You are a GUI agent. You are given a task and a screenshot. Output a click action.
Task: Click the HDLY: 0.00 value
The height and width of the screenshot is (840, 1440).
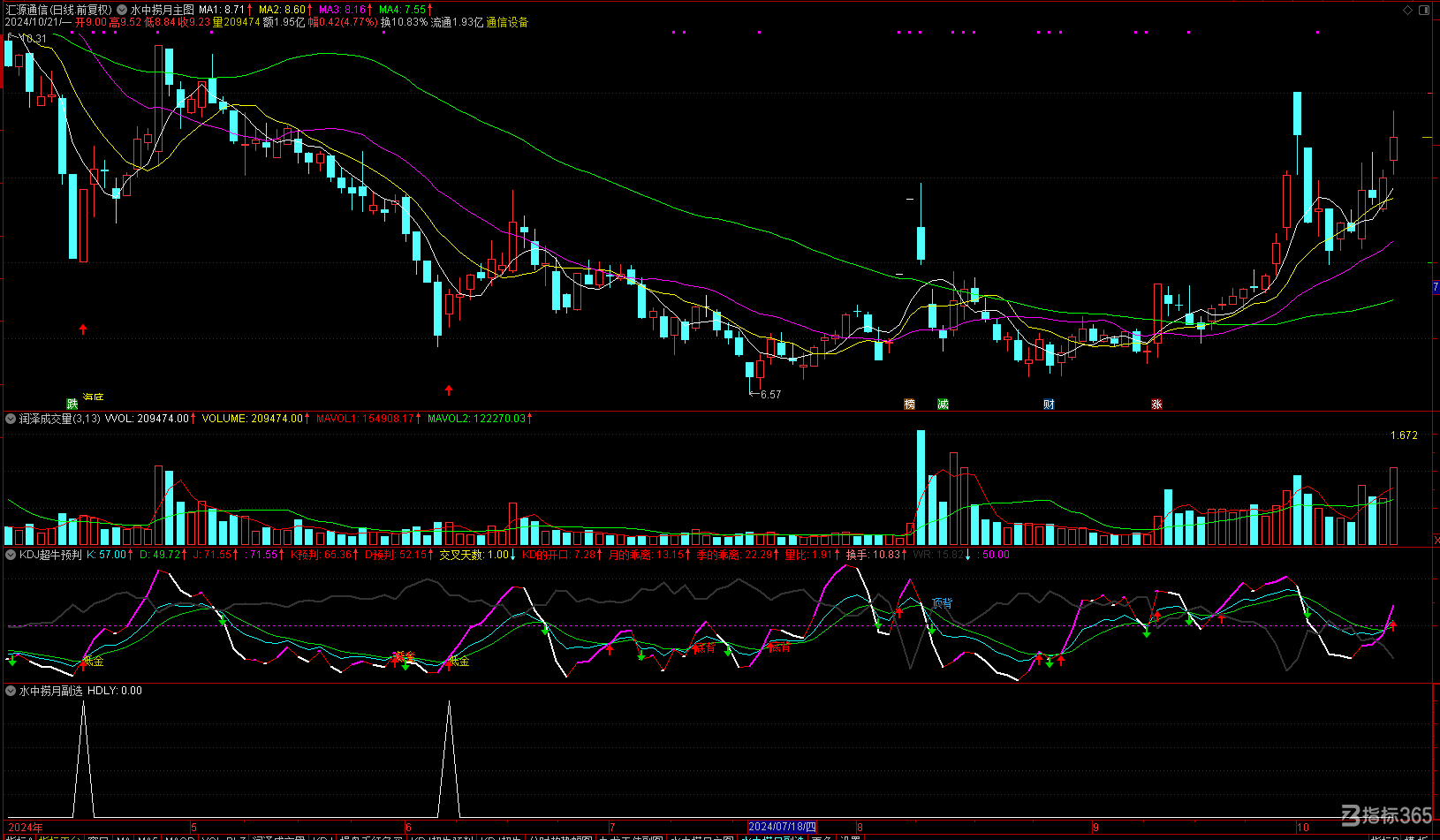tap(115, 691)
